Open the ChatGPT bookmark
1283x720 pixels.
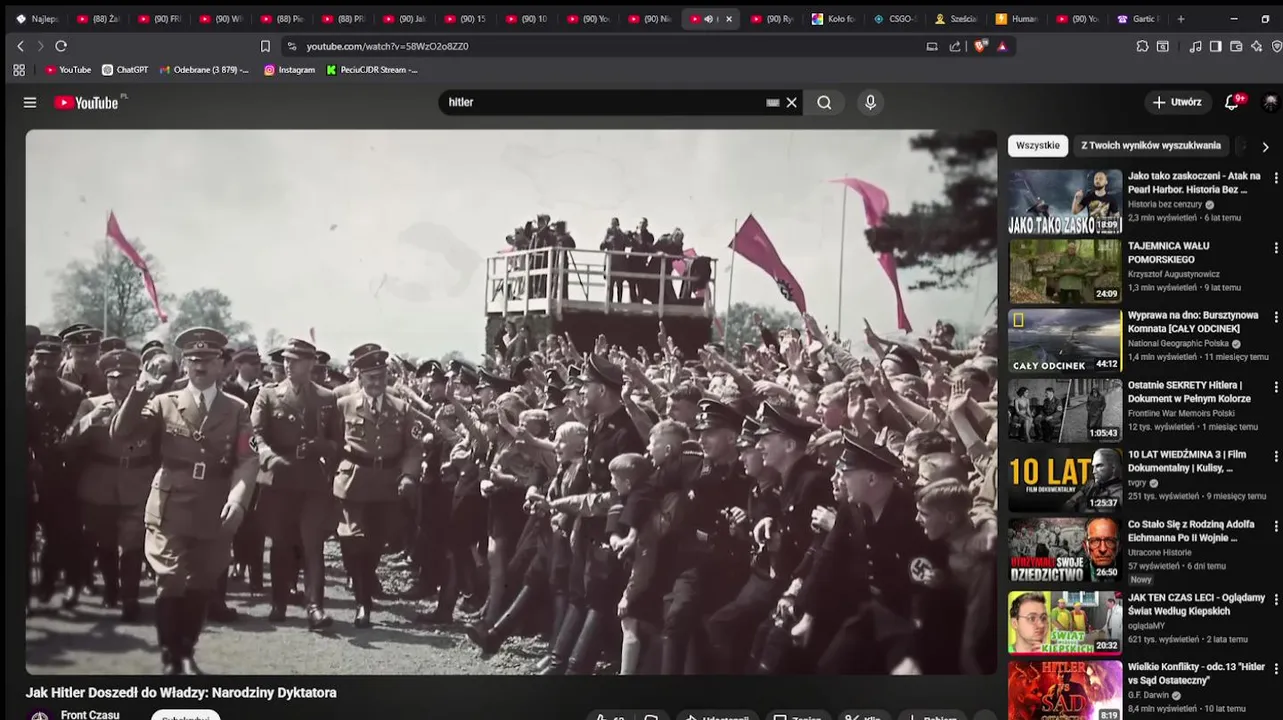(125, 70)
